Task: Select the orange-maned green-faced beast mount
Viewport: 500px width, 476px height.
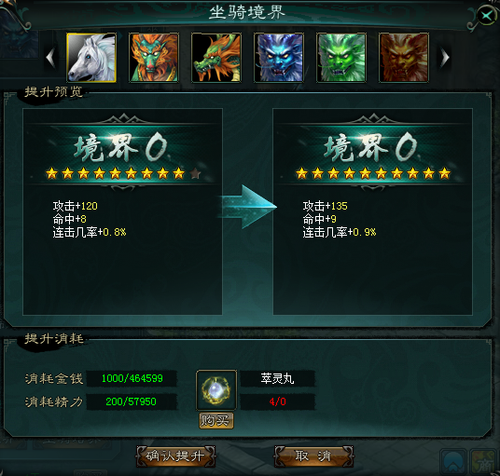Action: coord(154,57)
